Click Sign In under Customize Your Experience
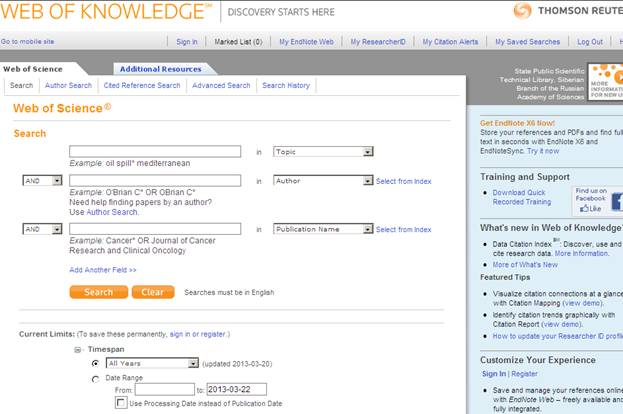 coord(494,374)
